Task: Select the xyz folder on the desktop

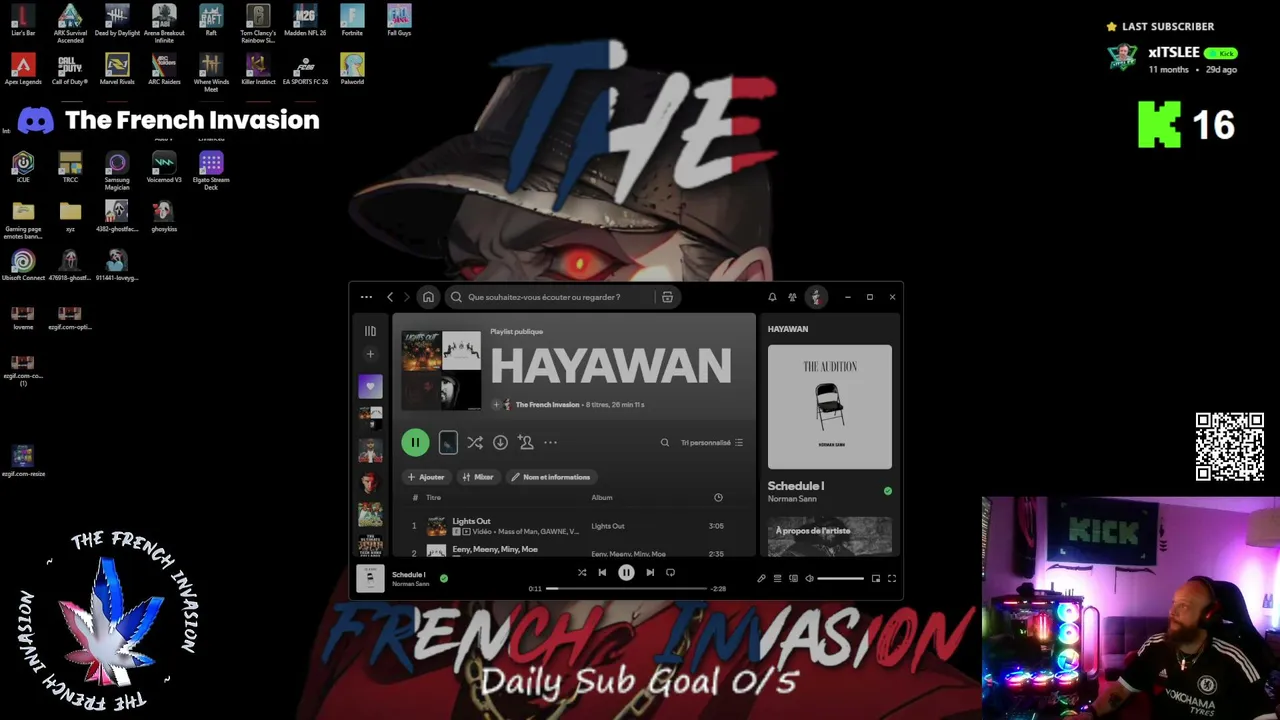Action: point(70,216)
